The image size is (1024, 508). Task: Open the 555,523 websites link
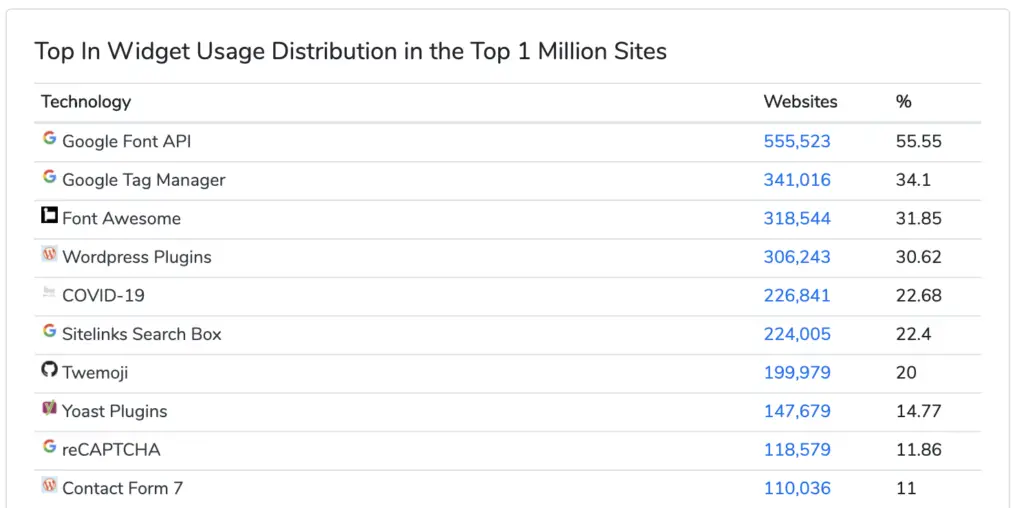(797, 141)
